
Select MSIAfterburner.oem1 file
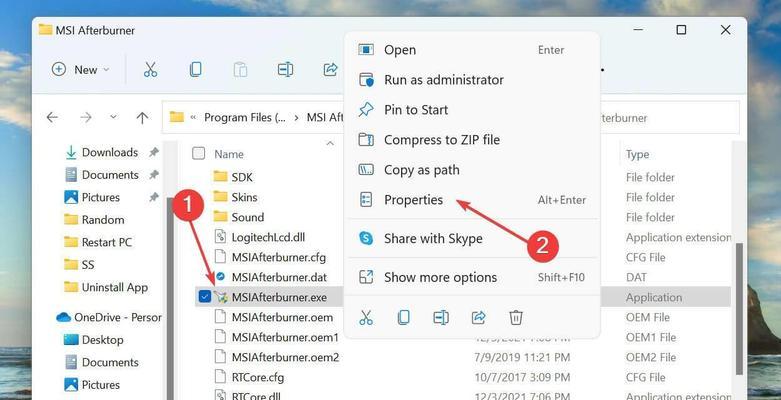coord(285,337)
